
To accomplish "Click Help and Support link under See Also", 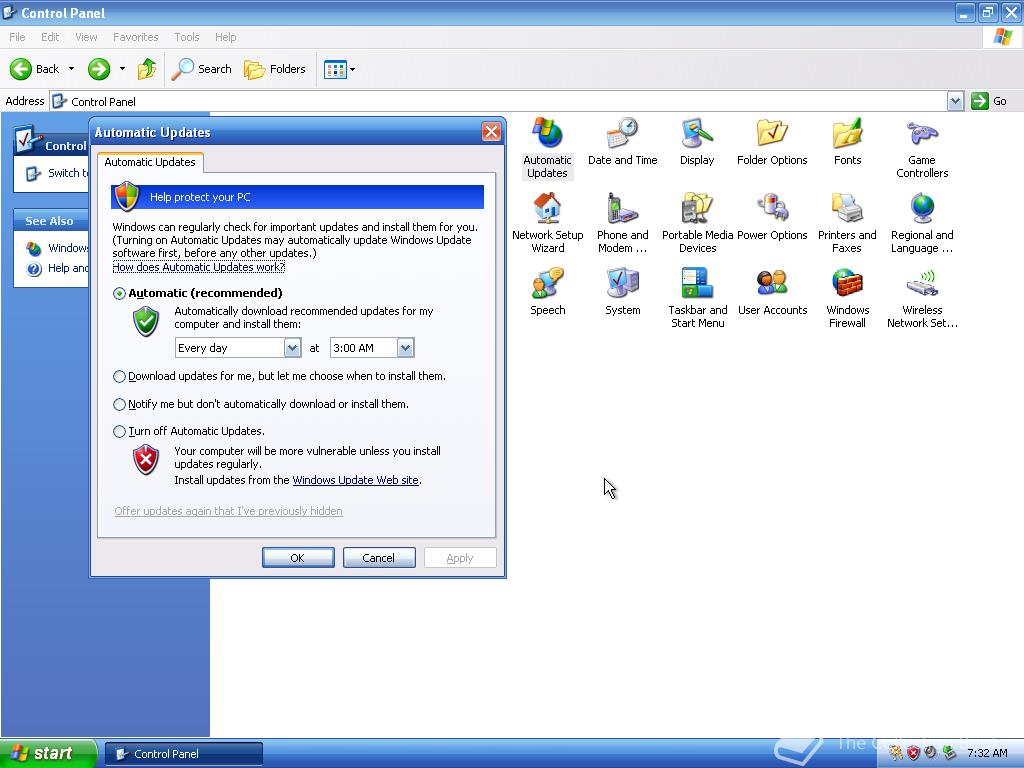I will (57, 268).
